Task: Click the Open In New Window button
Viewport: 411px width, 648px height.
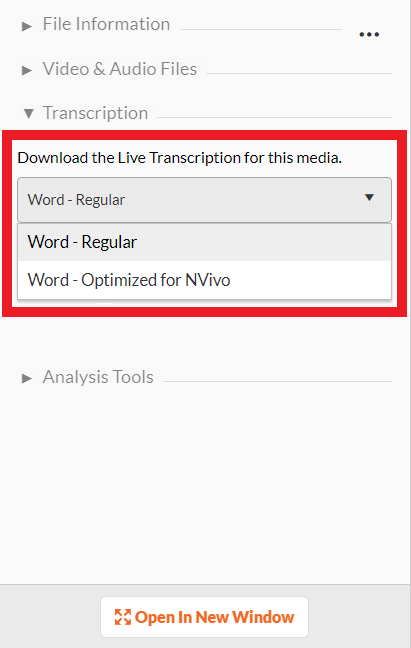Action: [x=204, y=617]
